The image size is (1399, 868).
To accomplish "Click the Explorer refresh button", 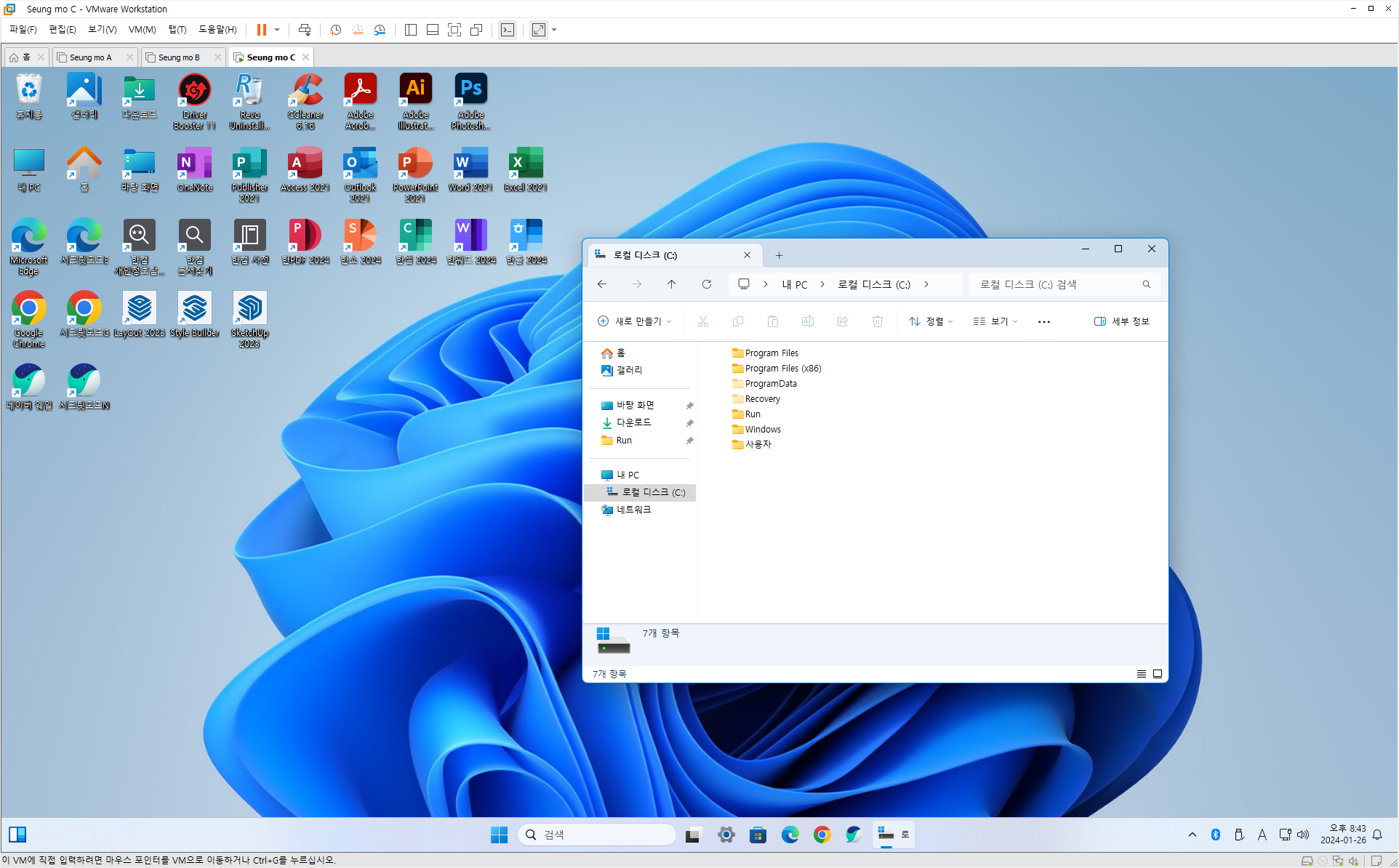I will 706,284.
